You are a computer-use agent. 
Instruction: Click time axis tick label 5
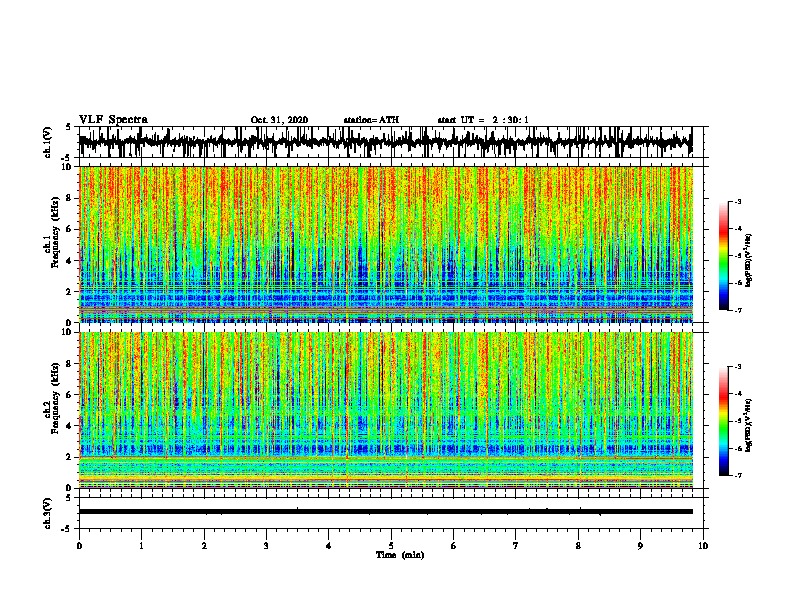click(391, 546)
